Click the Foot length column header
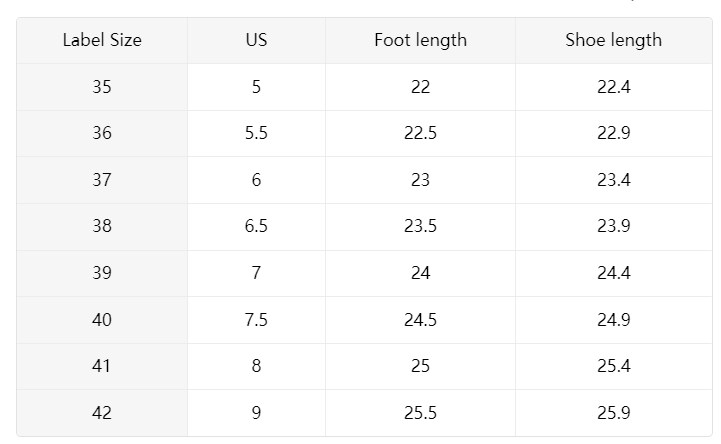 420,40
